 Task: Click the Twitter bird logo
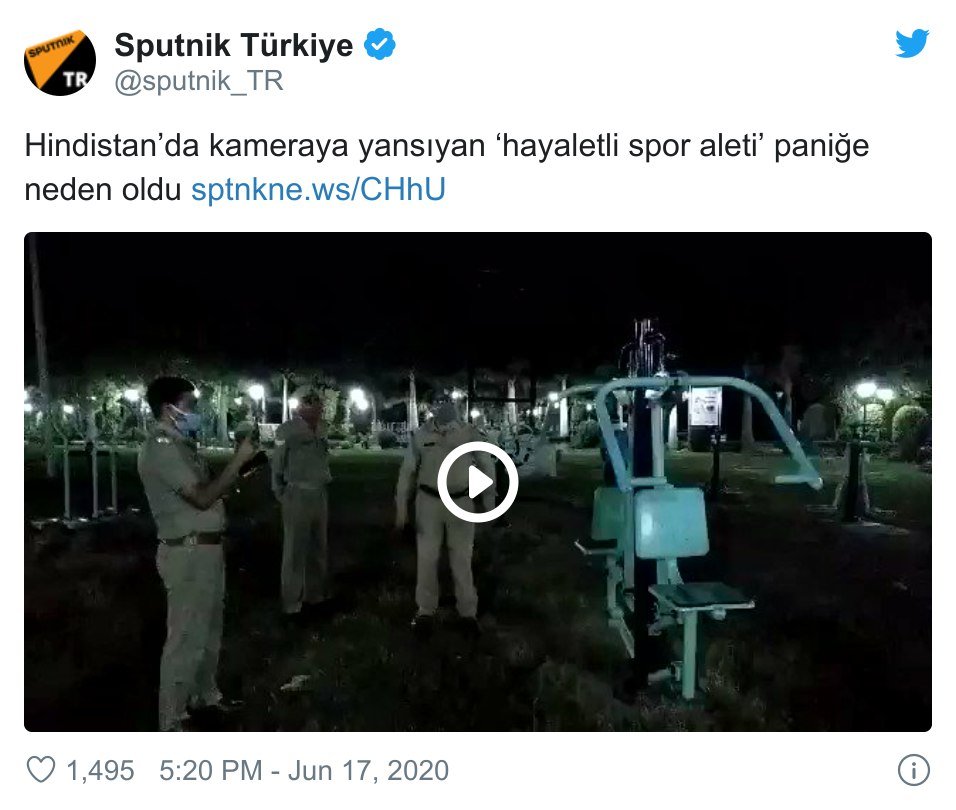pyautogui.click(x=911, y=43)
